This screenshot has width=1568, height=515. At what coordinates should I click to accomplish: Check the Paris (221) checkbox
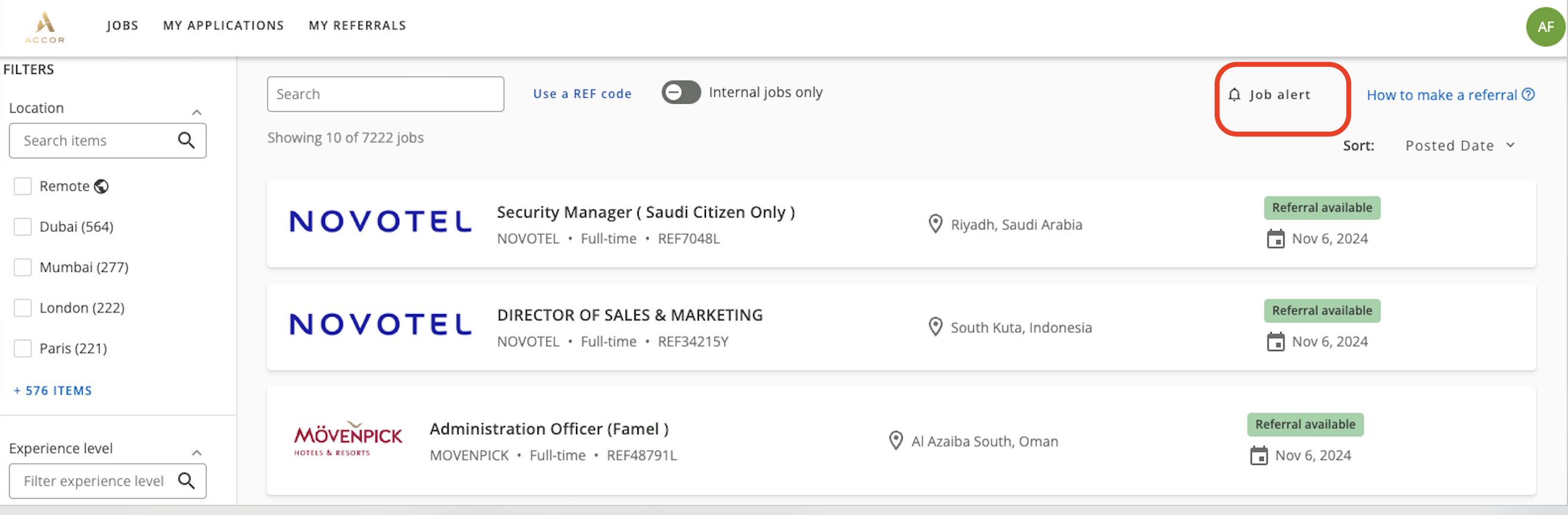[23, 349]
